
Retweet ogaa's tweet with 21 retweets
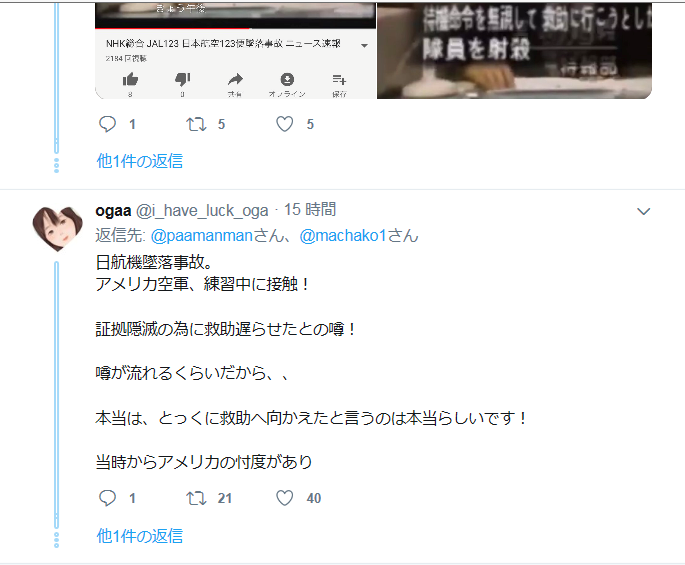196,498
